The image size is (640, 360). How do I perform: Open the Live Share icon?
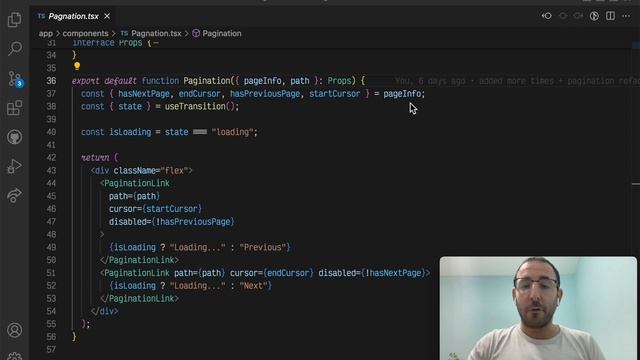click(14, 195)
